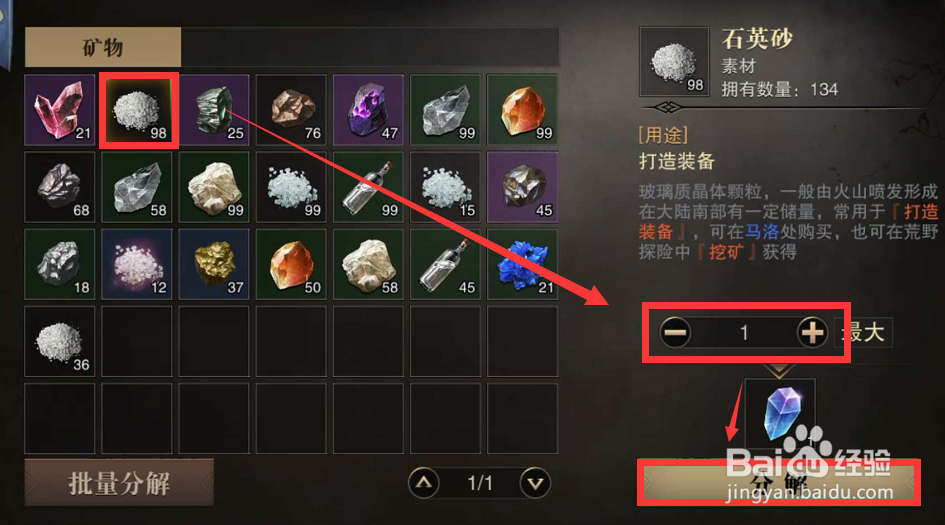Go to next page with down arrow
The width and height of the screenshot is (945, 525).
(535, 483)
